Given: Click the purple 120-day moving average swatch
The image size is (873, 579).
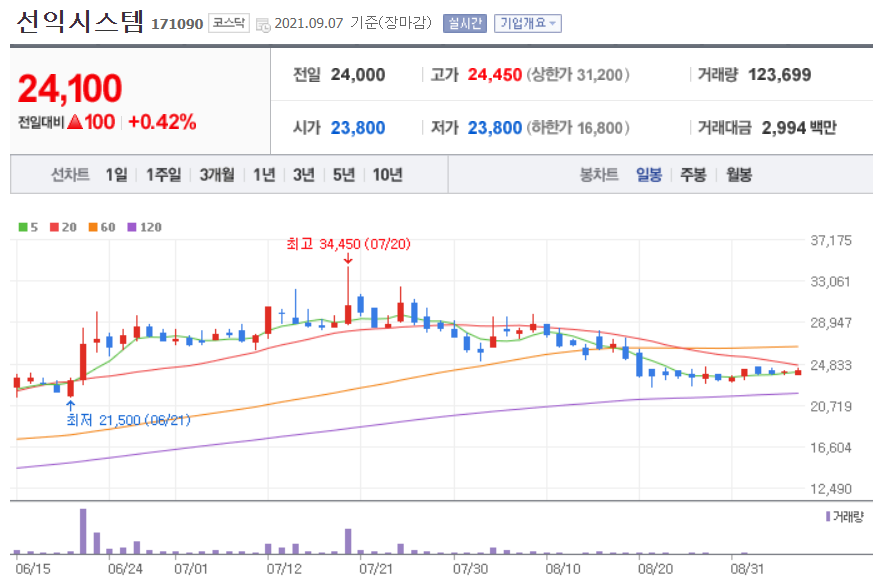Looking at the screenshot, I should point(132,227).
